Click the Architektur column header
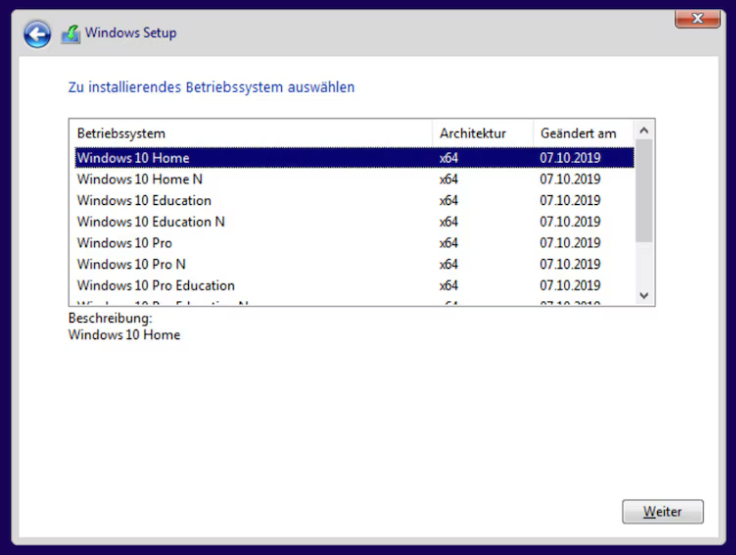Viewport: 736px width, 555px height. [x=483, y=133]
